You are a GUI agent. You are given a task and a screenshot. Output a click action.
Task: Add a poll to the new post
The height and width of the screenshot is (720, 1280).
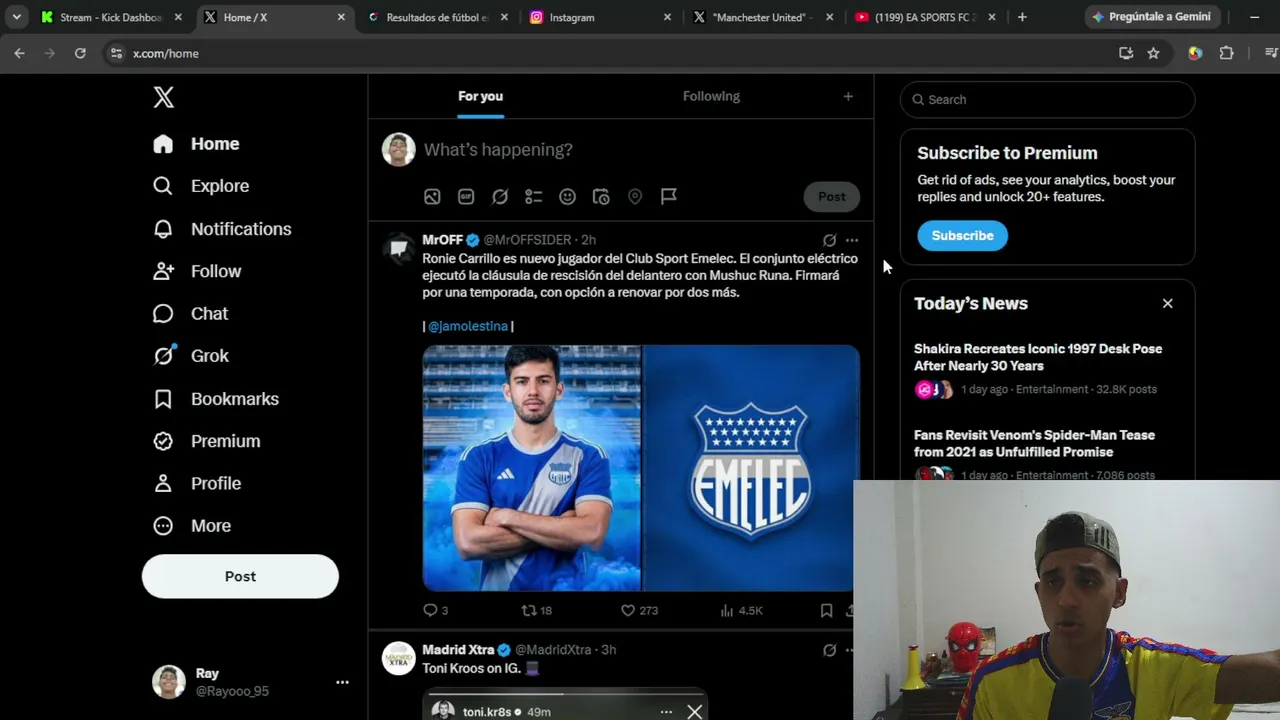click(x=534, y=197)
